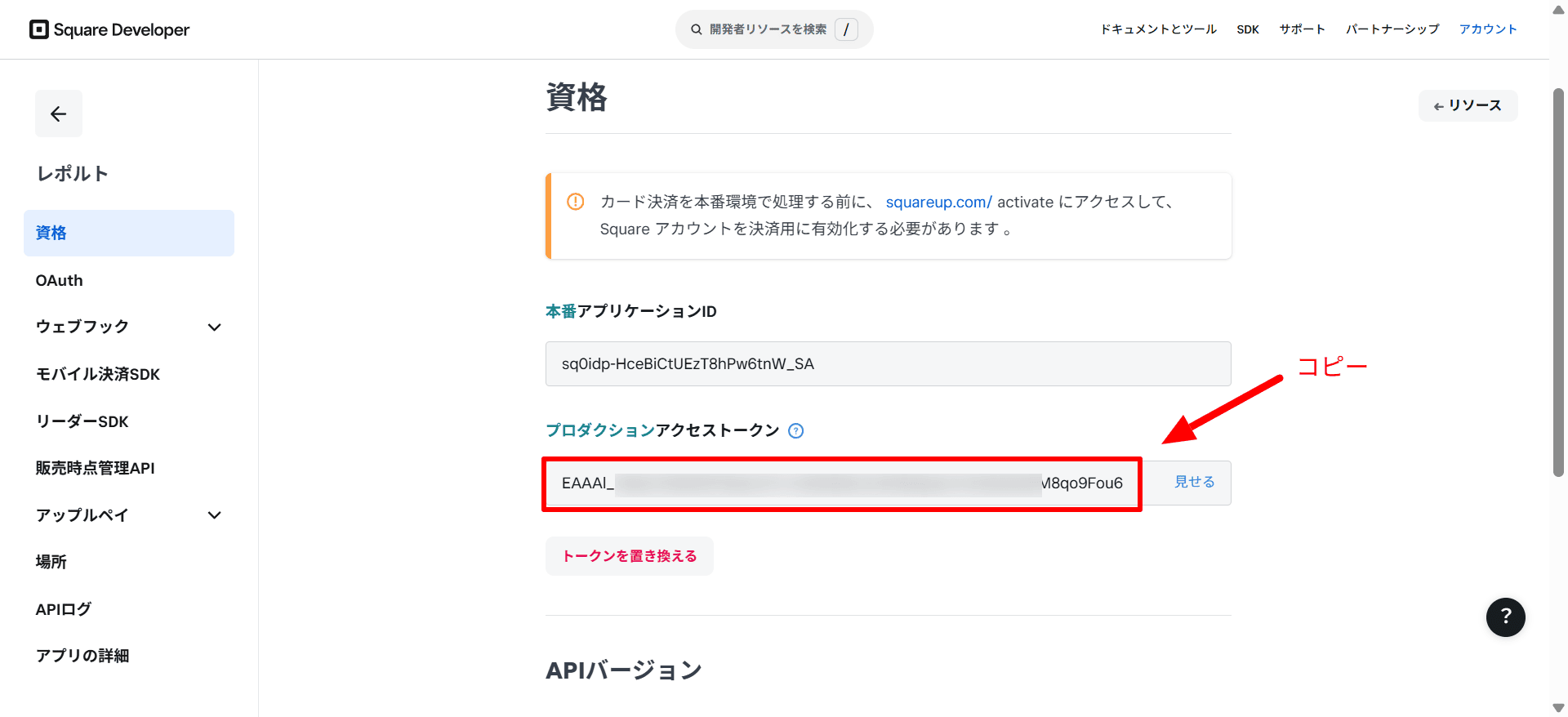Viewport: 1568px width, 717px height.
Task: Click the Square Developer logo
Action: click(x=109, y=29)
